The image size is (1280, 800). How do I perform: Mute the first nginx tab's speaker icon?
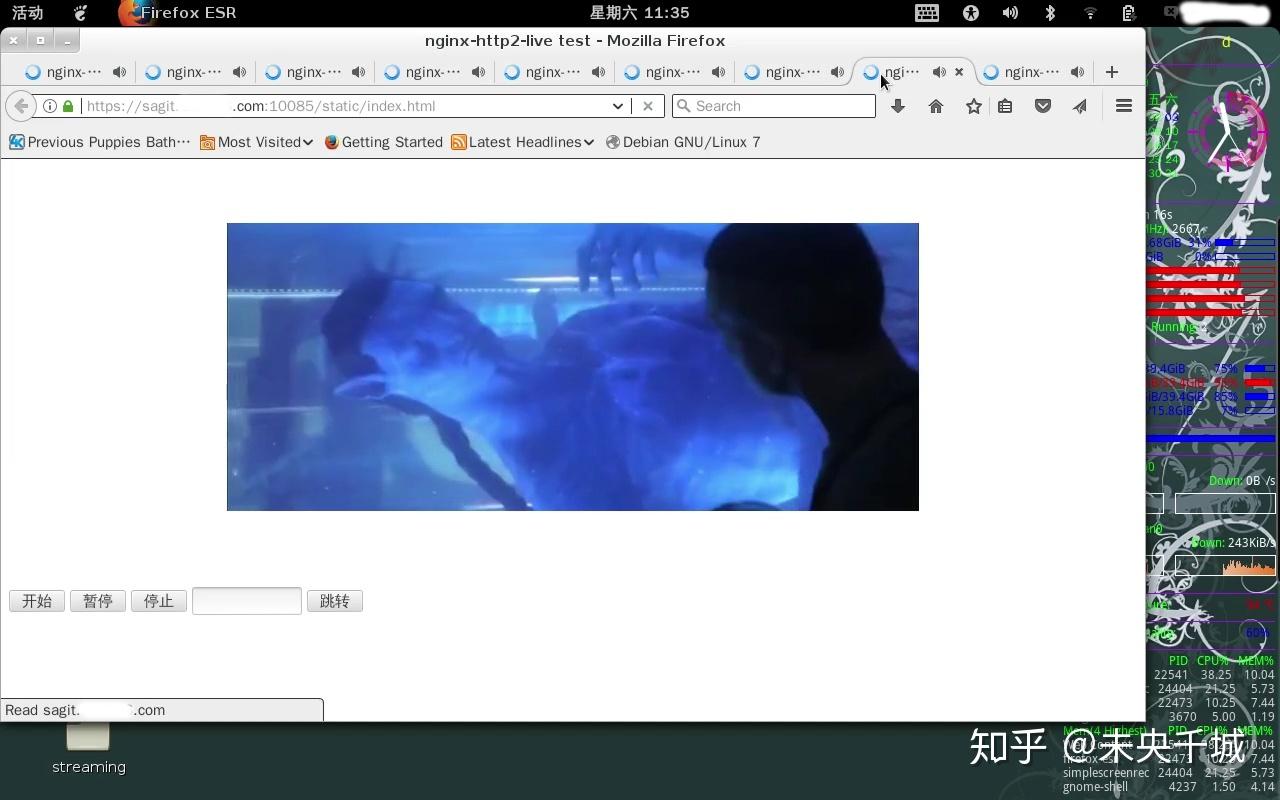tap(119, 71)
